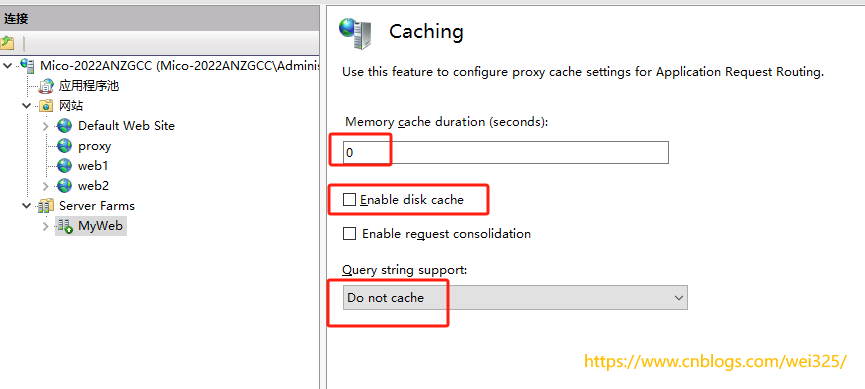
Task: Open the Query string support dropdown
Action: 515,297
